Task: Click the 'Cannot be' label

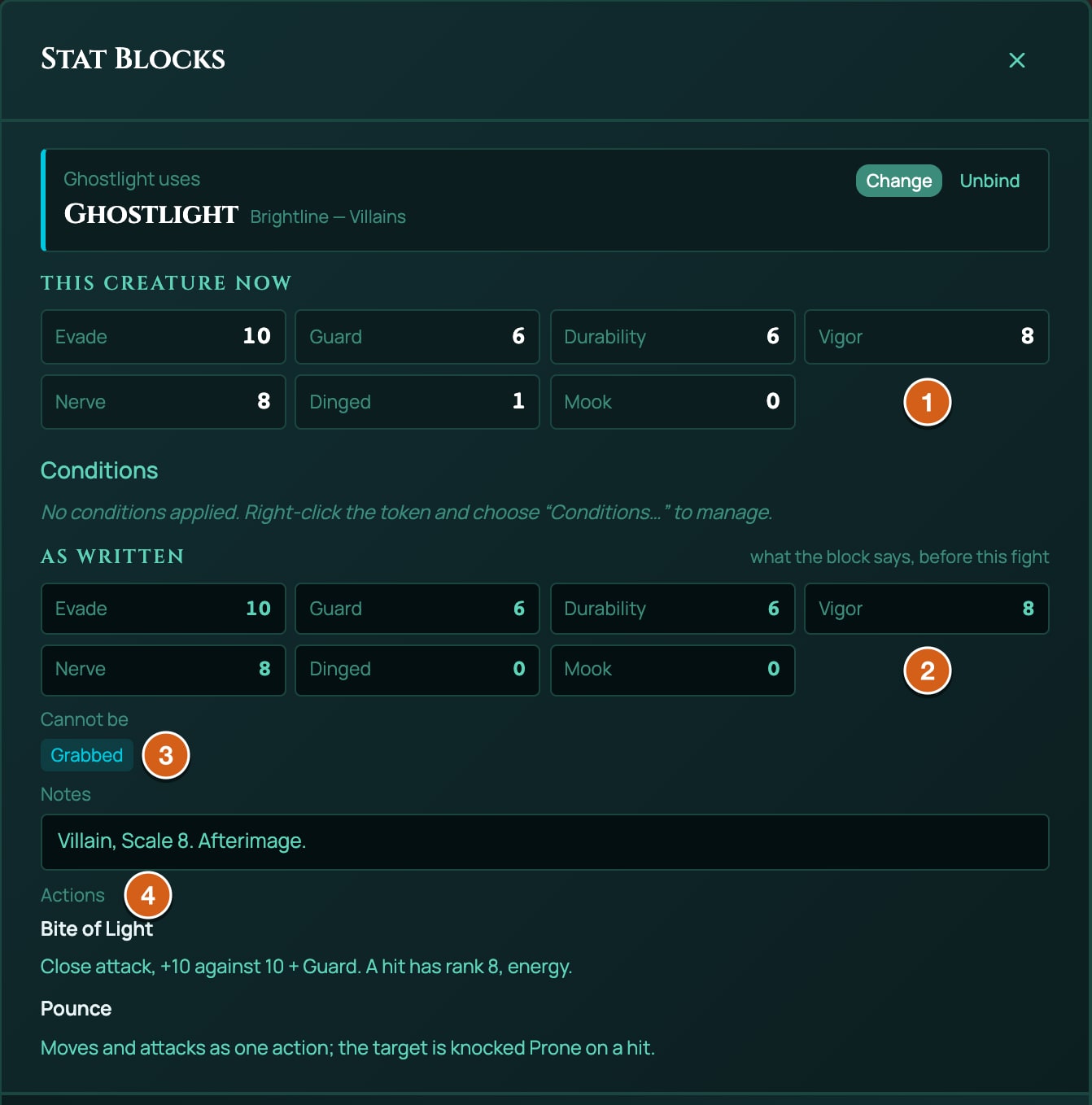Action: click(85, 719)
